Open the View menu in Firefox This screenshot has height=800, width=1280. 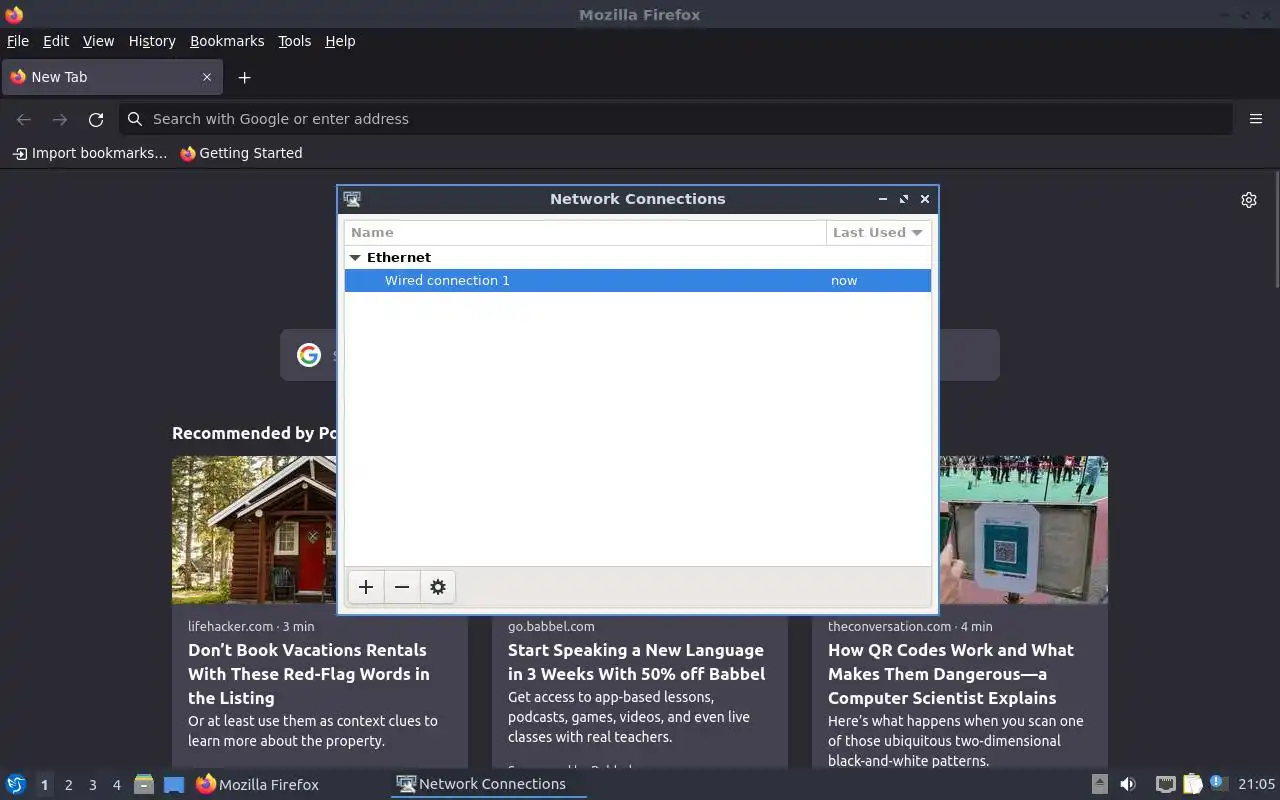(x=98, y=41)
